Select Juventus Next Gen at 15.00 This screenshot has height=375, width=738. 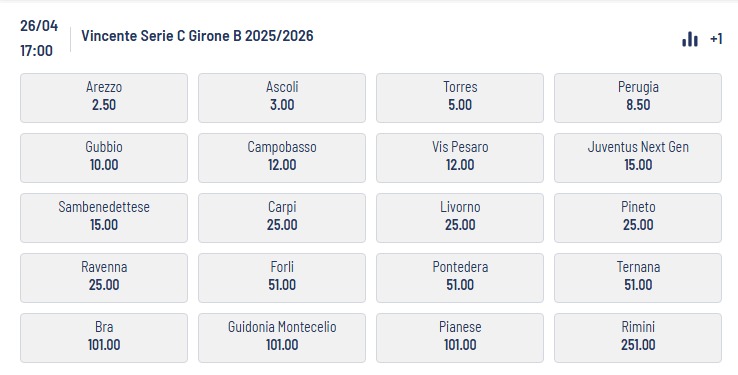pos(638,158)
